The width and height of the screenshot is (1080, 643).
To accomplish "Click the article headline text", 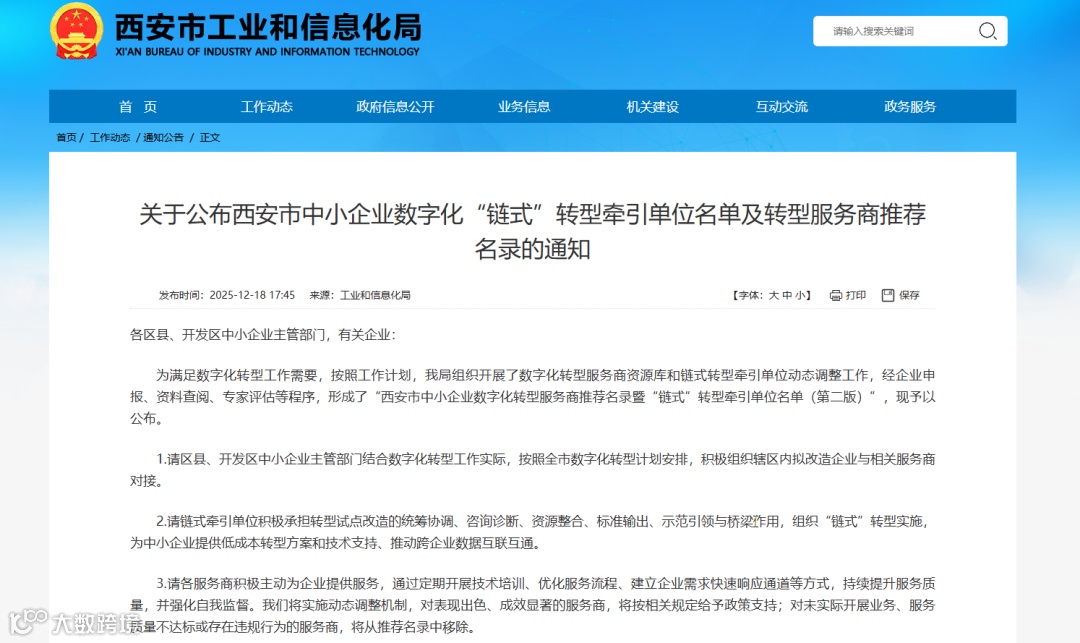I will click(x=532, y=231).
